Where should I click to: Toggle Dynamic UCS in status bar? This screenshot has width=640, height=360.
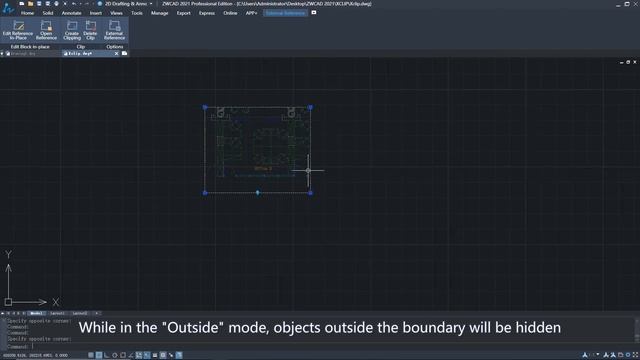click(139, 355)
